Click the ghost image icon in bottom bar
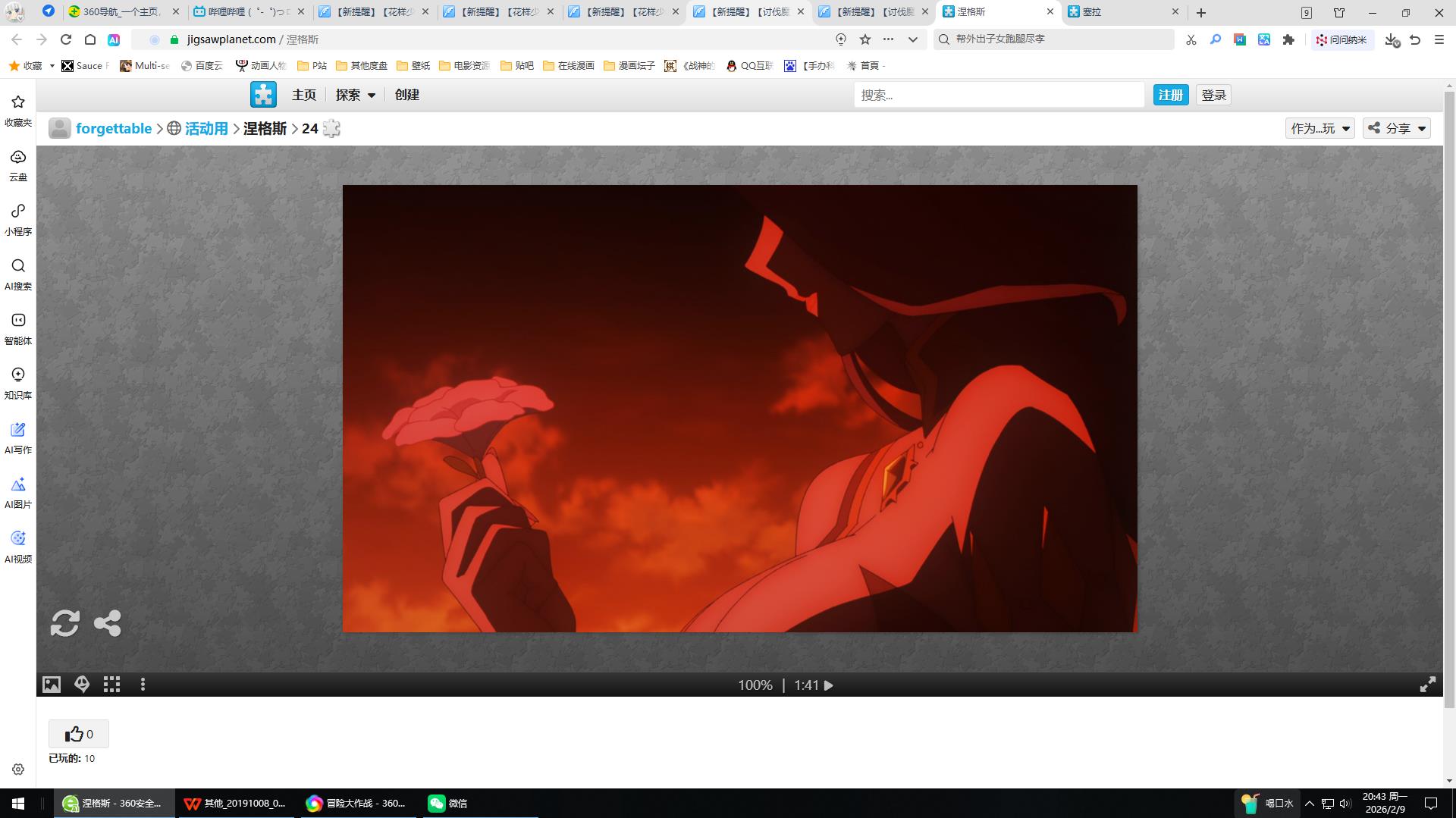 tap(82, 685)
